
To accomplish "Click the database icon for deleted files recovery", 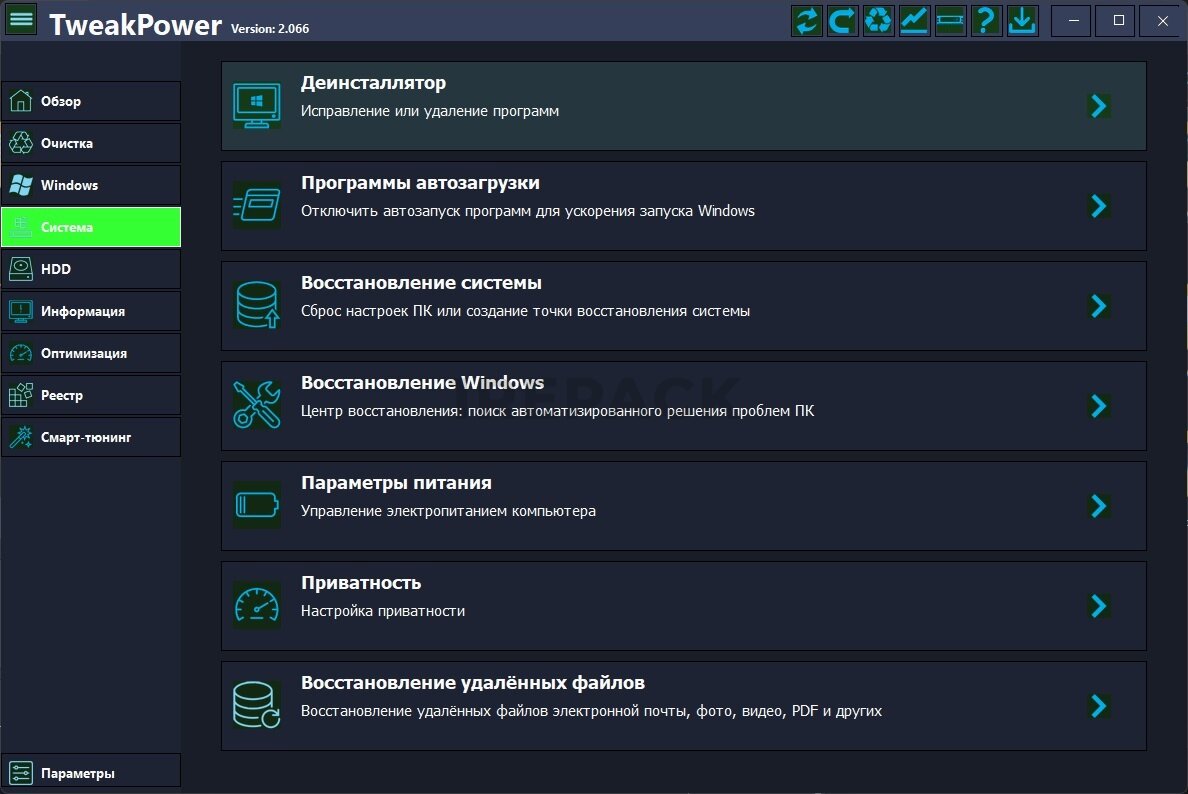I will click(x=257, y=705).
